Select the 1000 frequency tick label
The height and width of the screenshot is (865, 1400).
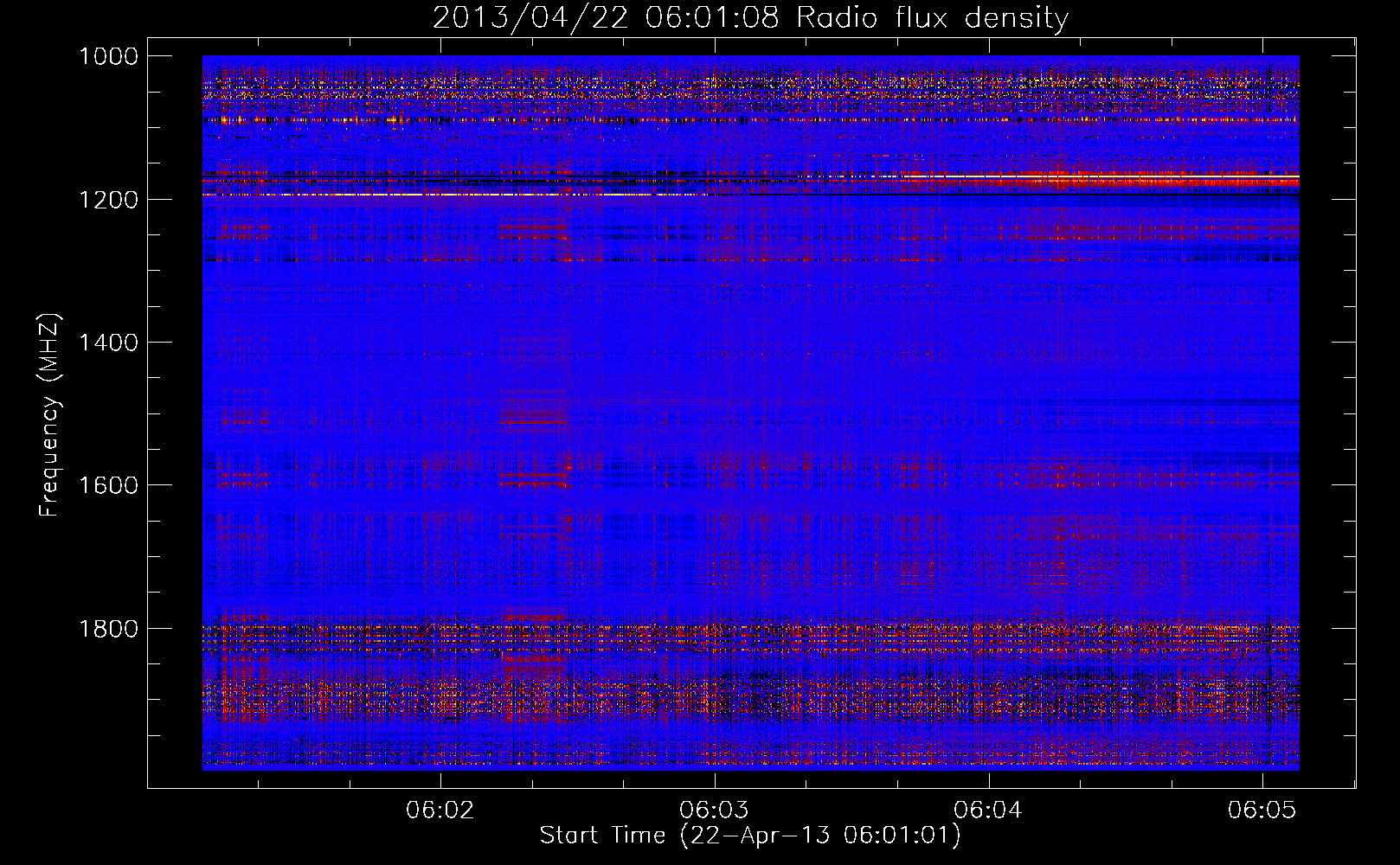[x=108, y=56]
